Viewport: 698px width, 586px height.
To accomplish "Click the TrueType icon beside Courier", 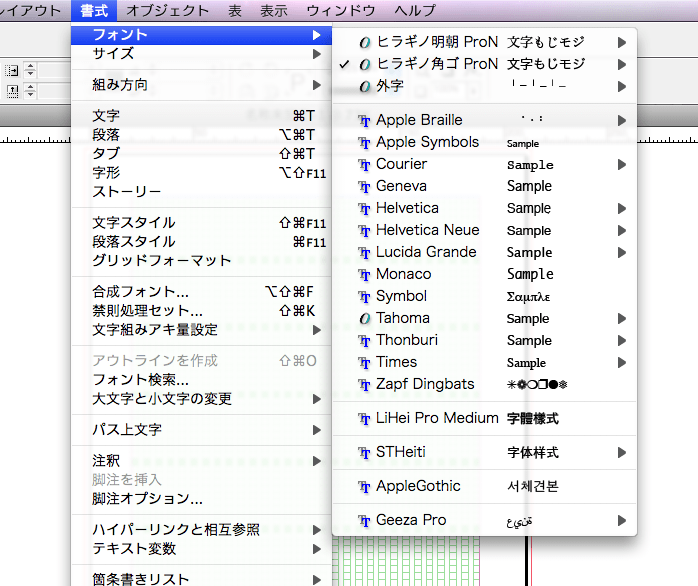I will tap(365, 165).
